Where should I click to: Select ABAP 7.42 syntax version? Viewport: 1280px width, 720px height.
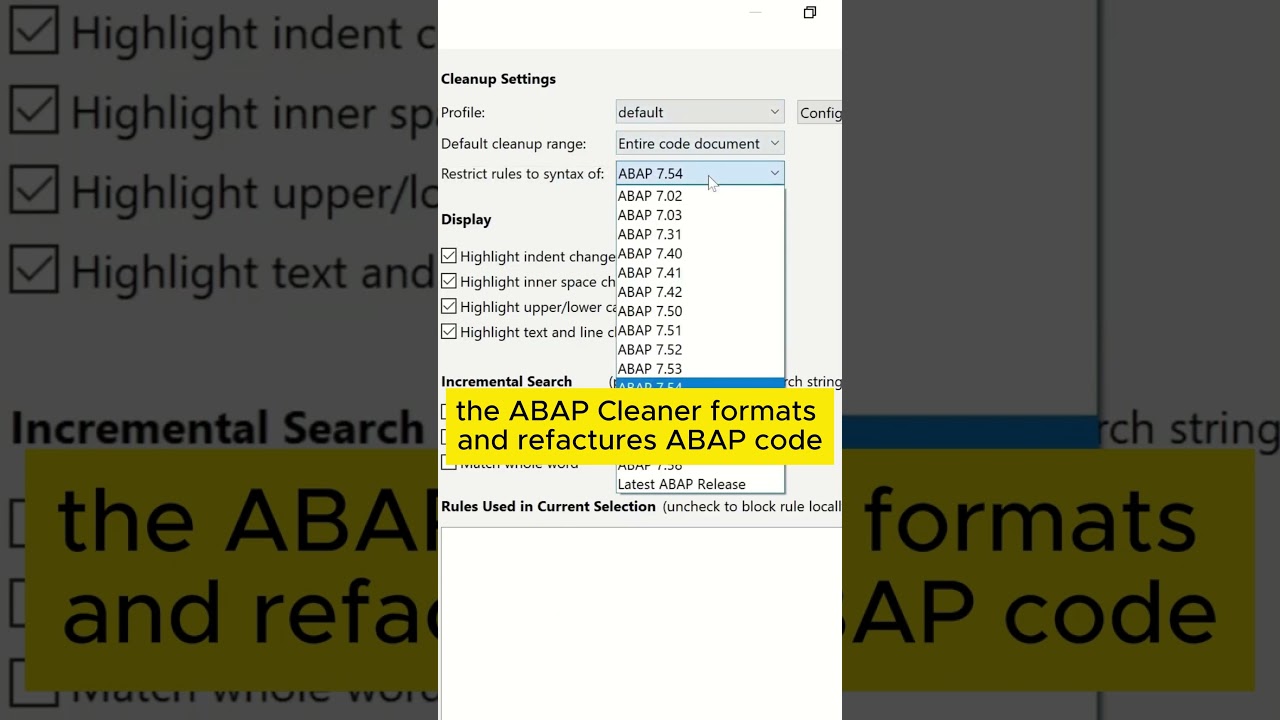click(650, 292)
